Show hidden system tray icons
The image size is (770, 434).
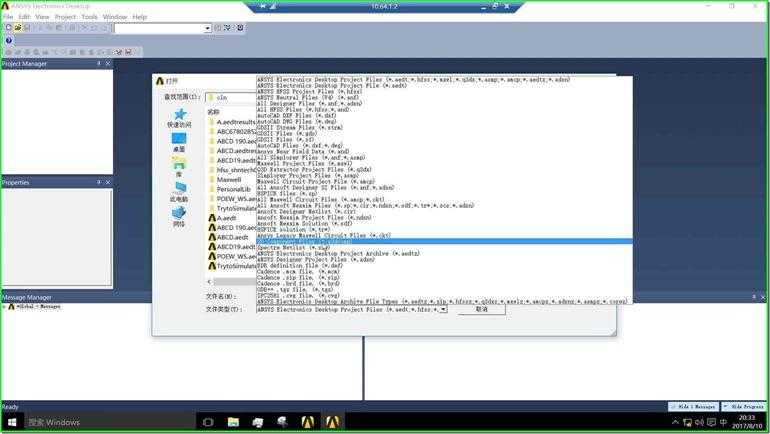pyautogui.click(x=676, y=422)
